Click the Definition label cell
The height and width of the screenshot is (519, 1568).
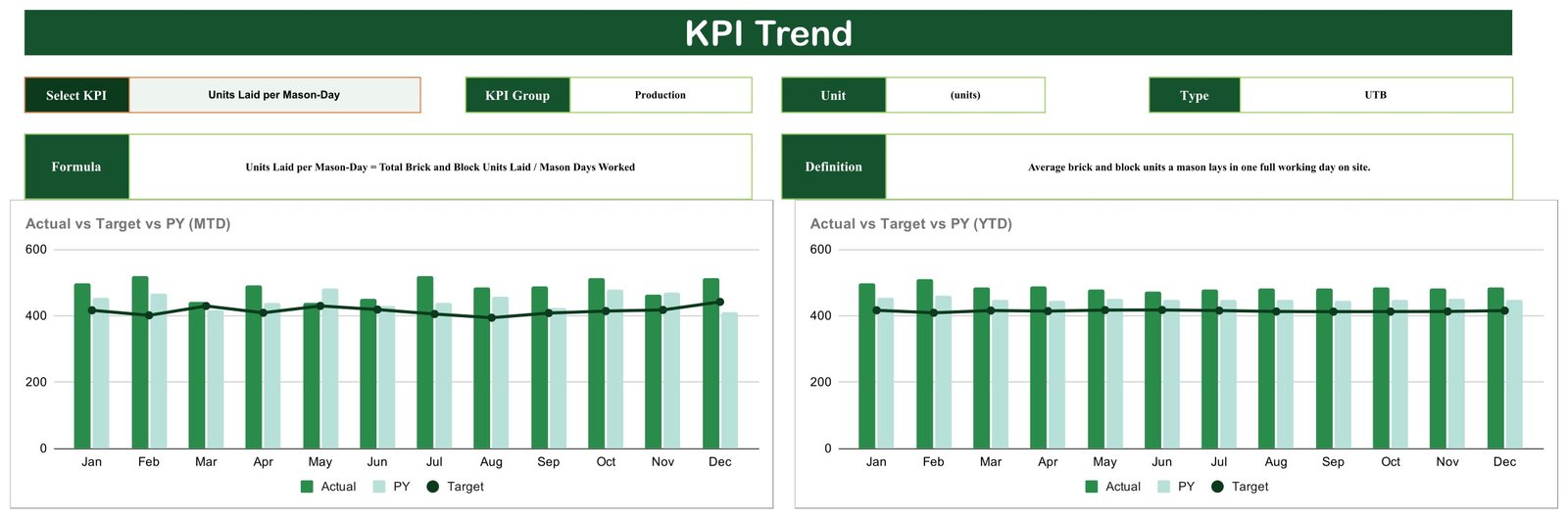[833, 166]
